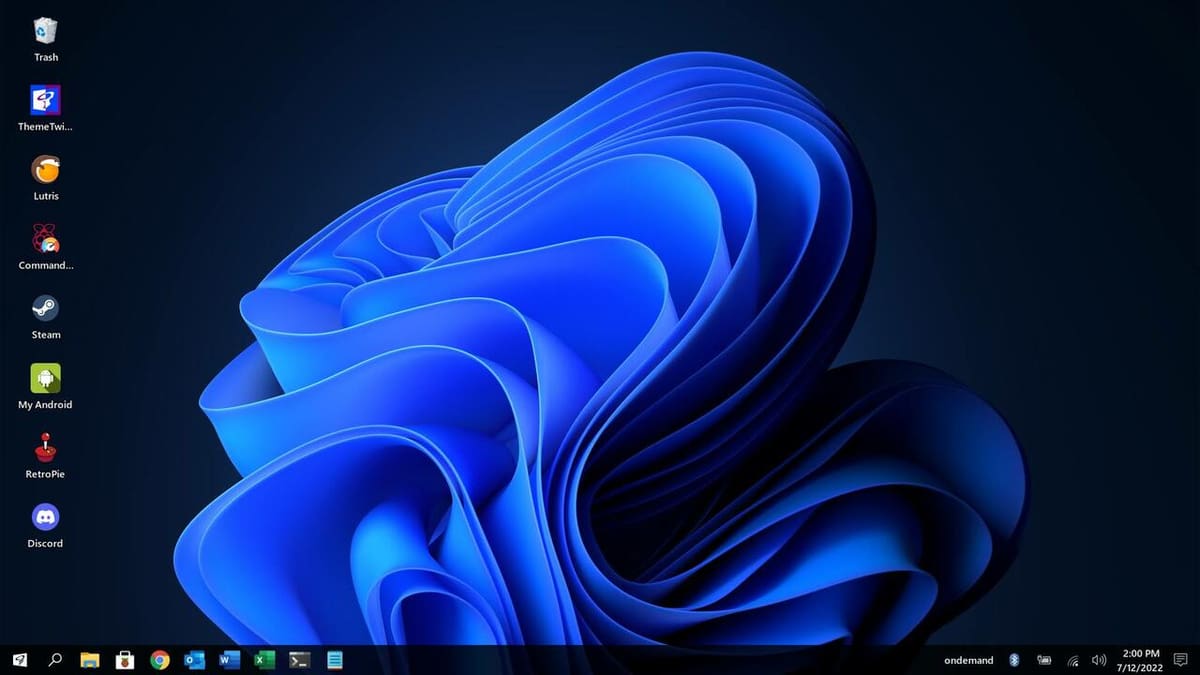Select the RetroPie joystick icon
This screenshot has height=675, width=1200.
click(x=45, y=447)
